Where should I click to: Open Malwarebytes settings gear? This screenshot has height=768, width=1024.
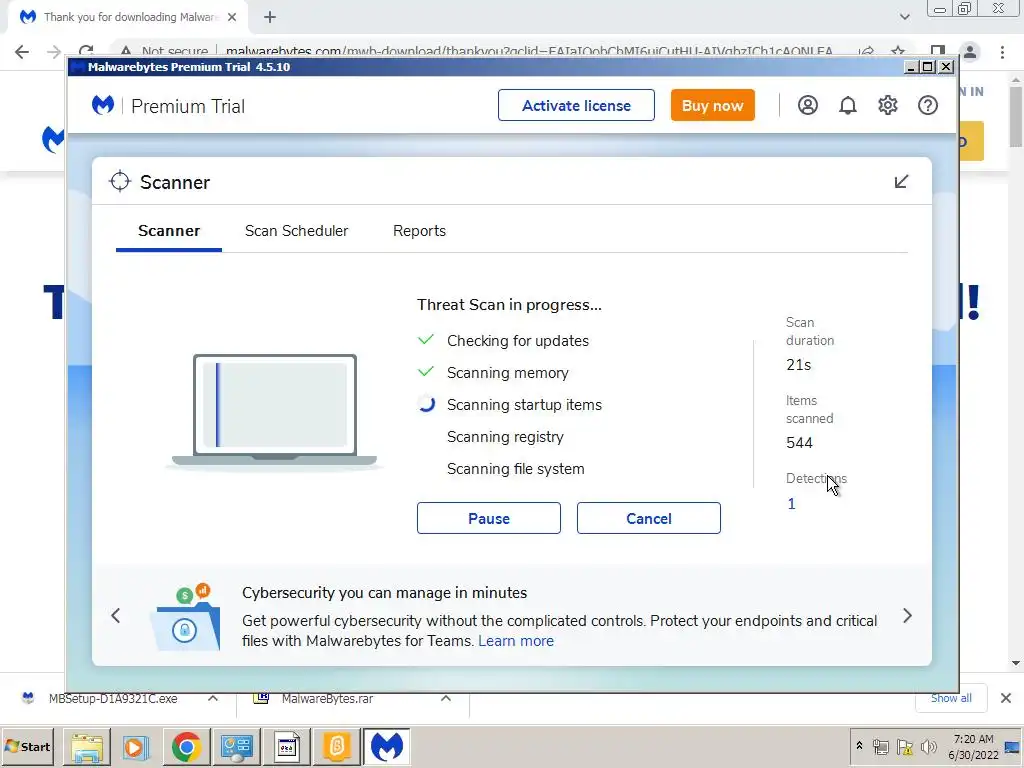click(x=888, y=105)
